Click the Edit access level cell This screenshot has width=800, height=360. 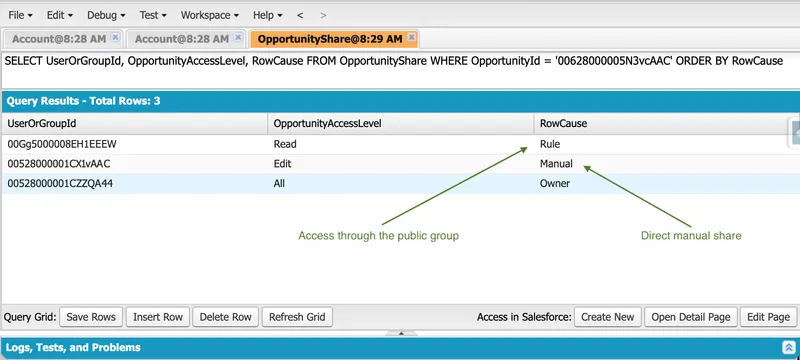401,164
